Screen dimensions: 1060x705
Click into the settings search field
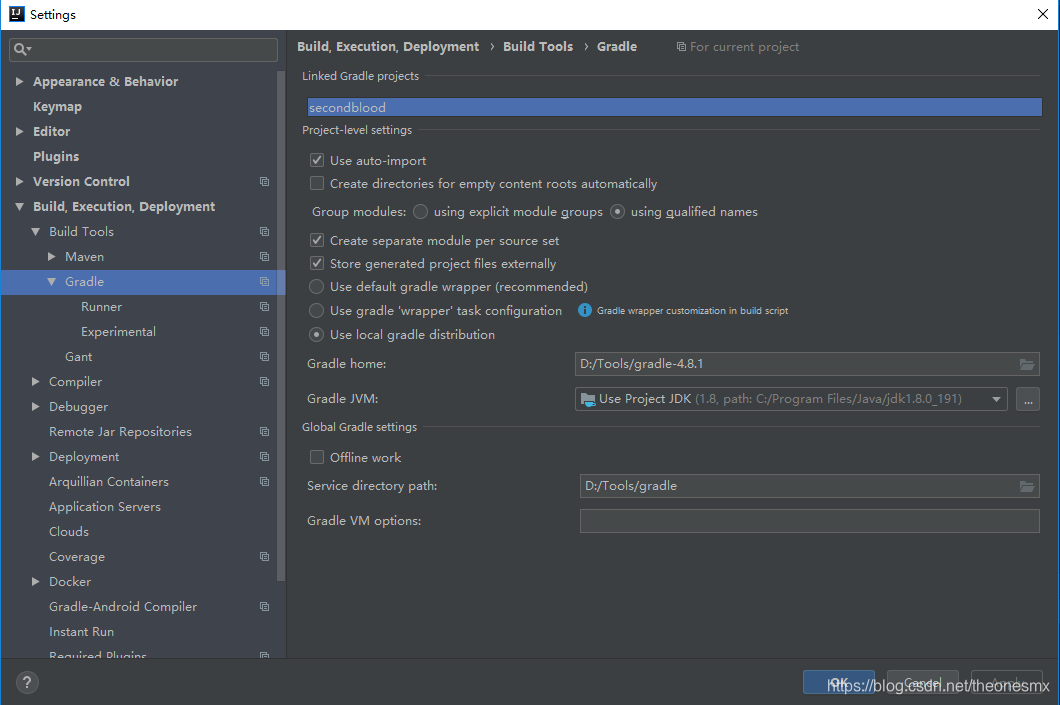(x=143, y=49)
